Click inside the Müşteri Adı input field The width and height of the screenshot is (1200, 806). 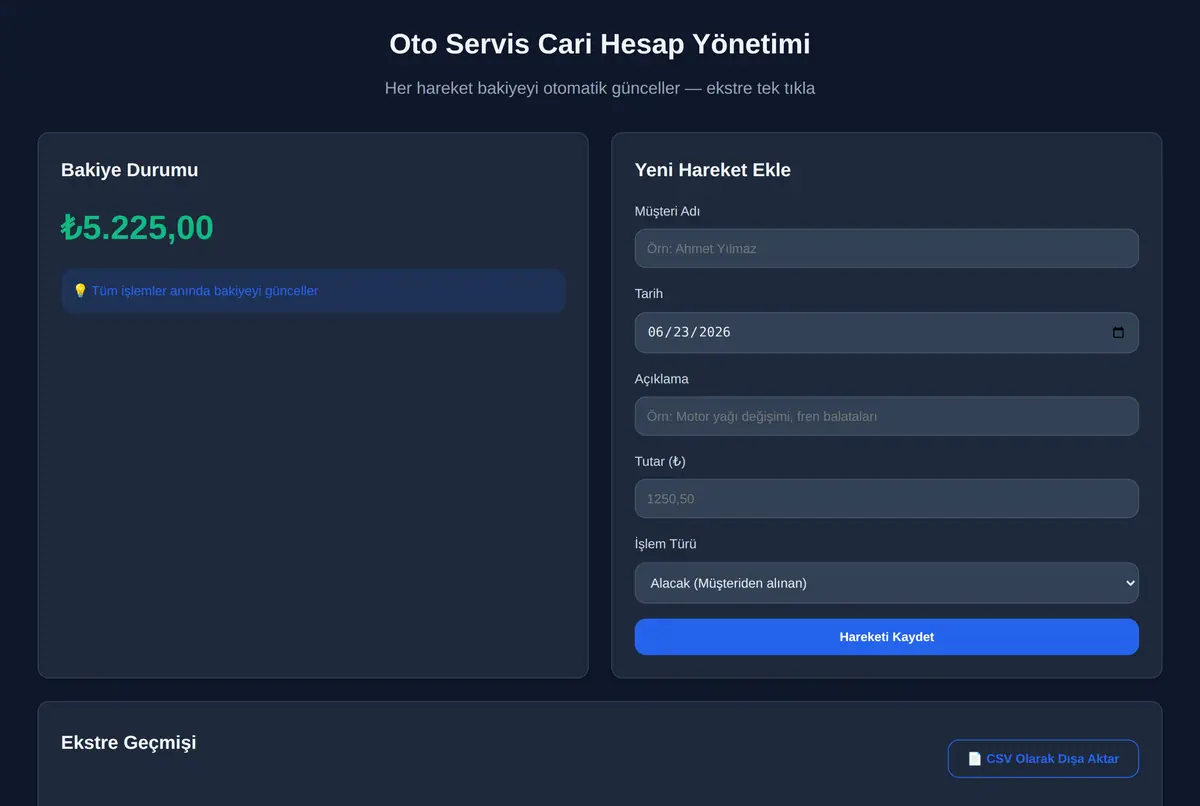[886, 248]
